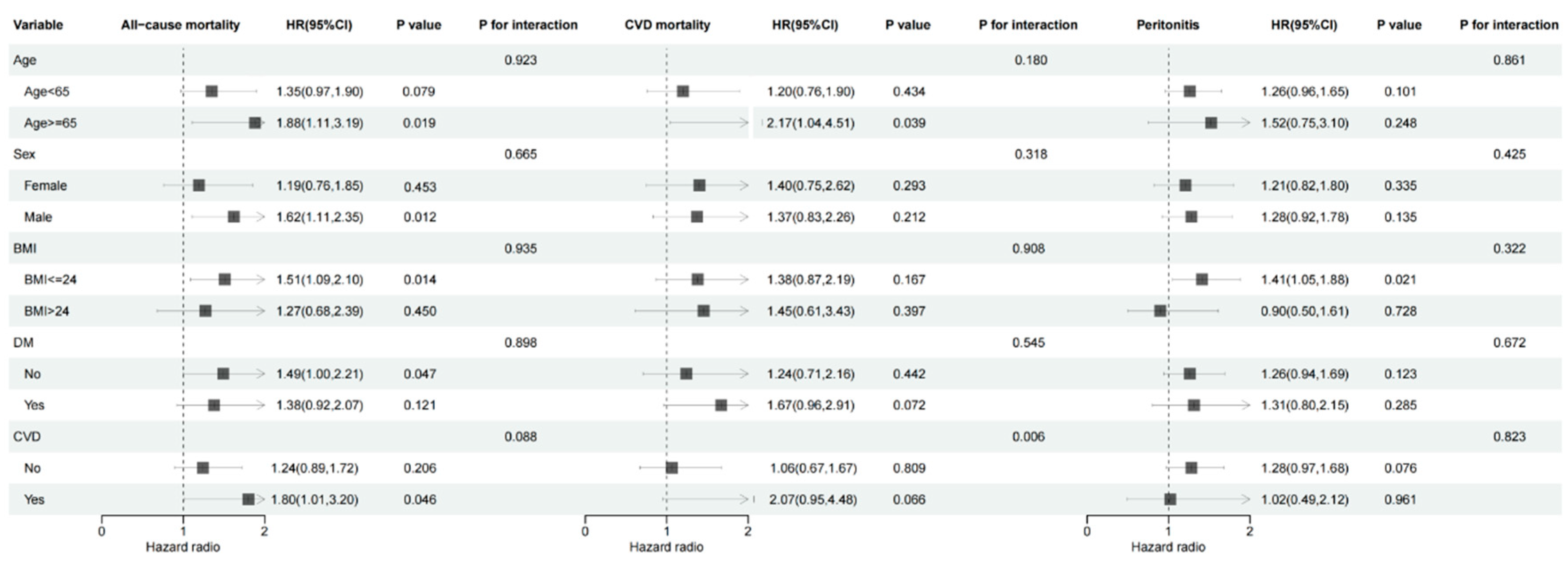
Task: Click the BMI>24 peritonitis square marker
Action: tap(1160, 311)
